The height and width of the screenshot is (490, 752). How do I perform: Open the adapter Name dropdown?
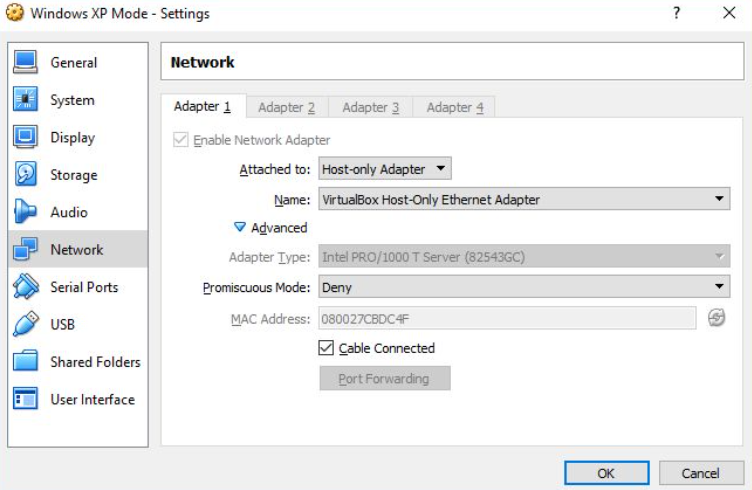point(524,199)
